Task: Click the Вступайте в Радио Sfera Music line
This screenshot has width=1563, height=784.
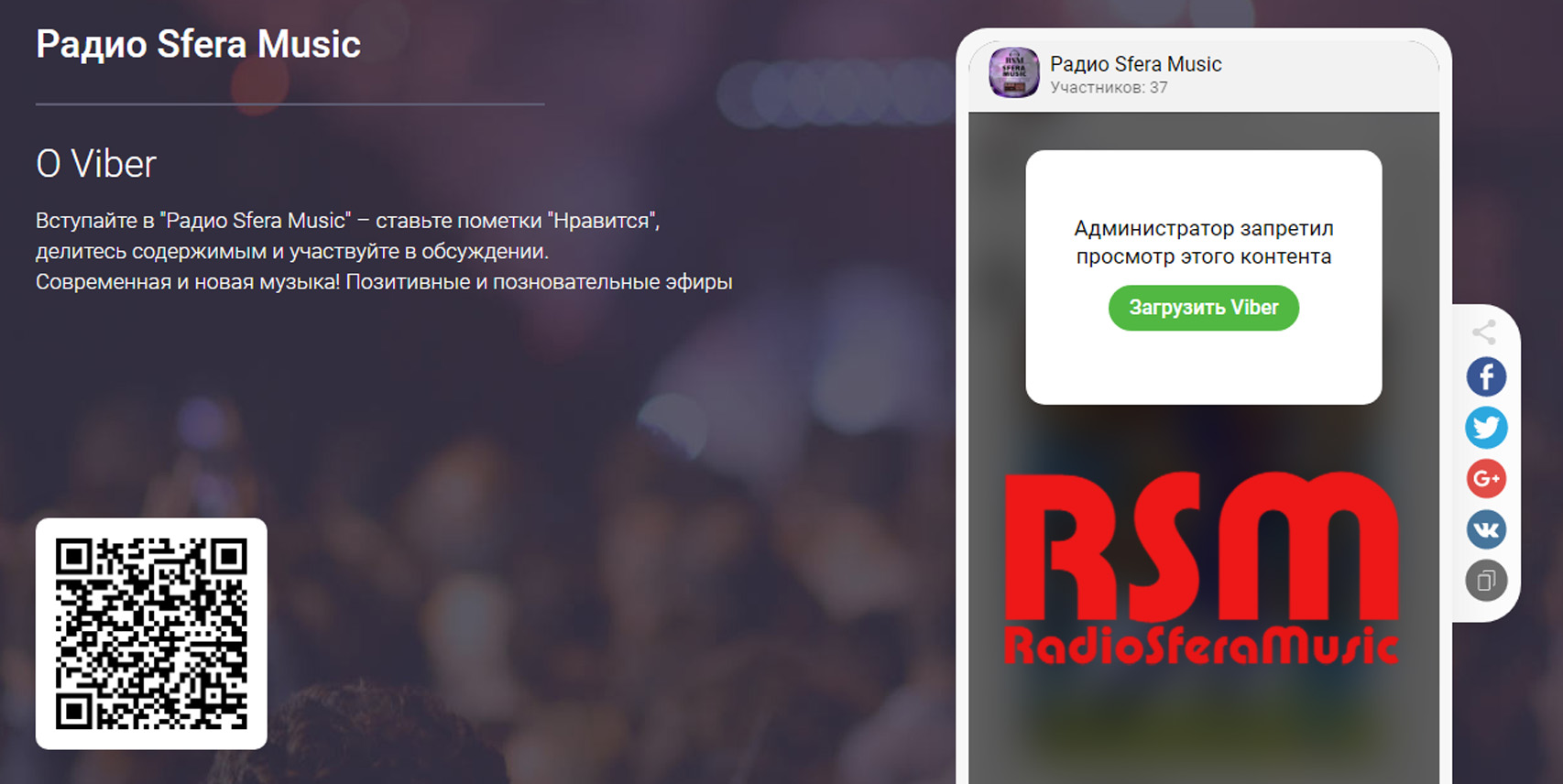Action: [348, 221]
